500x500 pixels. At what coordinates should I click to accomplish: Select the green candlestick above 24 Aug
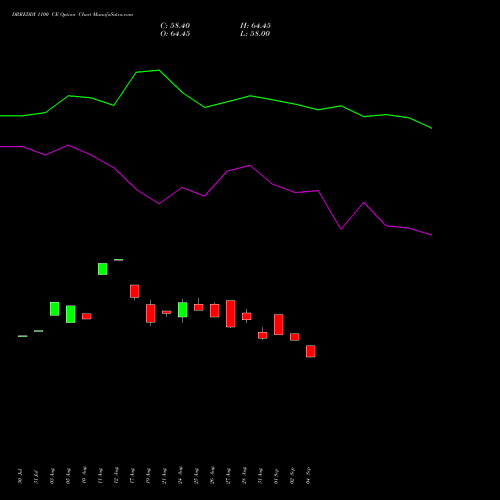click(183, 310)
